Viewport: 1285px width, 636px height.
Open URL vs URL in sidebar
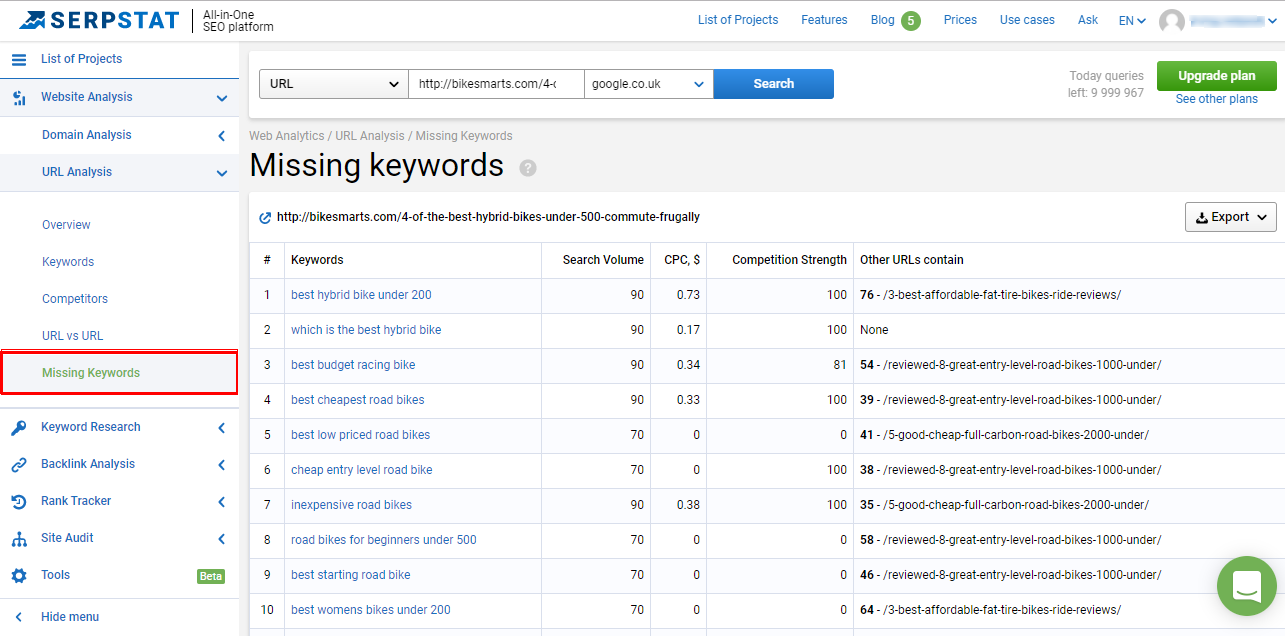click(72, 336)
